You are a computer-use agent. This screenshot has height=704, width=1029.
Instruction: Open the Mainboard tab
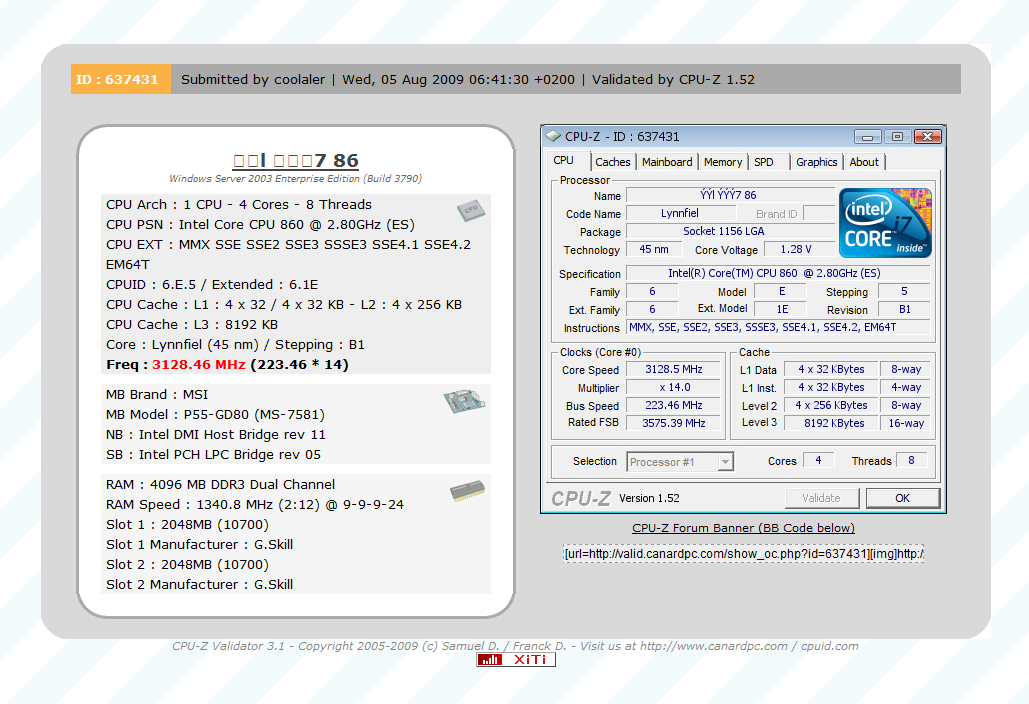pyautogui.click(x=667, y=162)
